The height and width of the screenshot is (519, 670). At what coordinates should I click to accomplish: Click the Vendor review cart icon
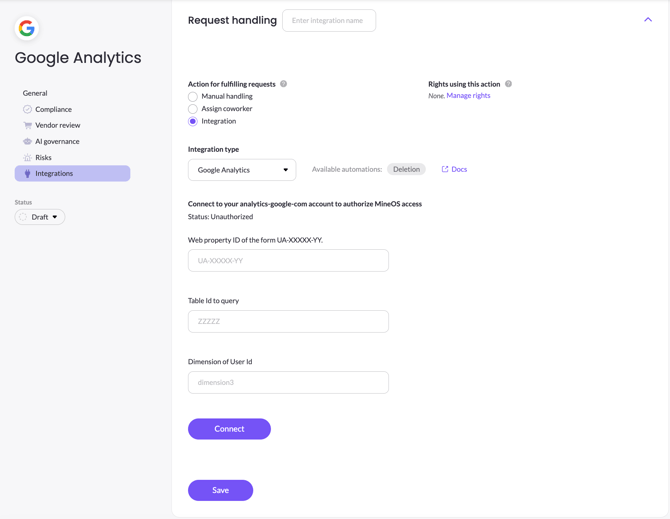pos(27,125)
